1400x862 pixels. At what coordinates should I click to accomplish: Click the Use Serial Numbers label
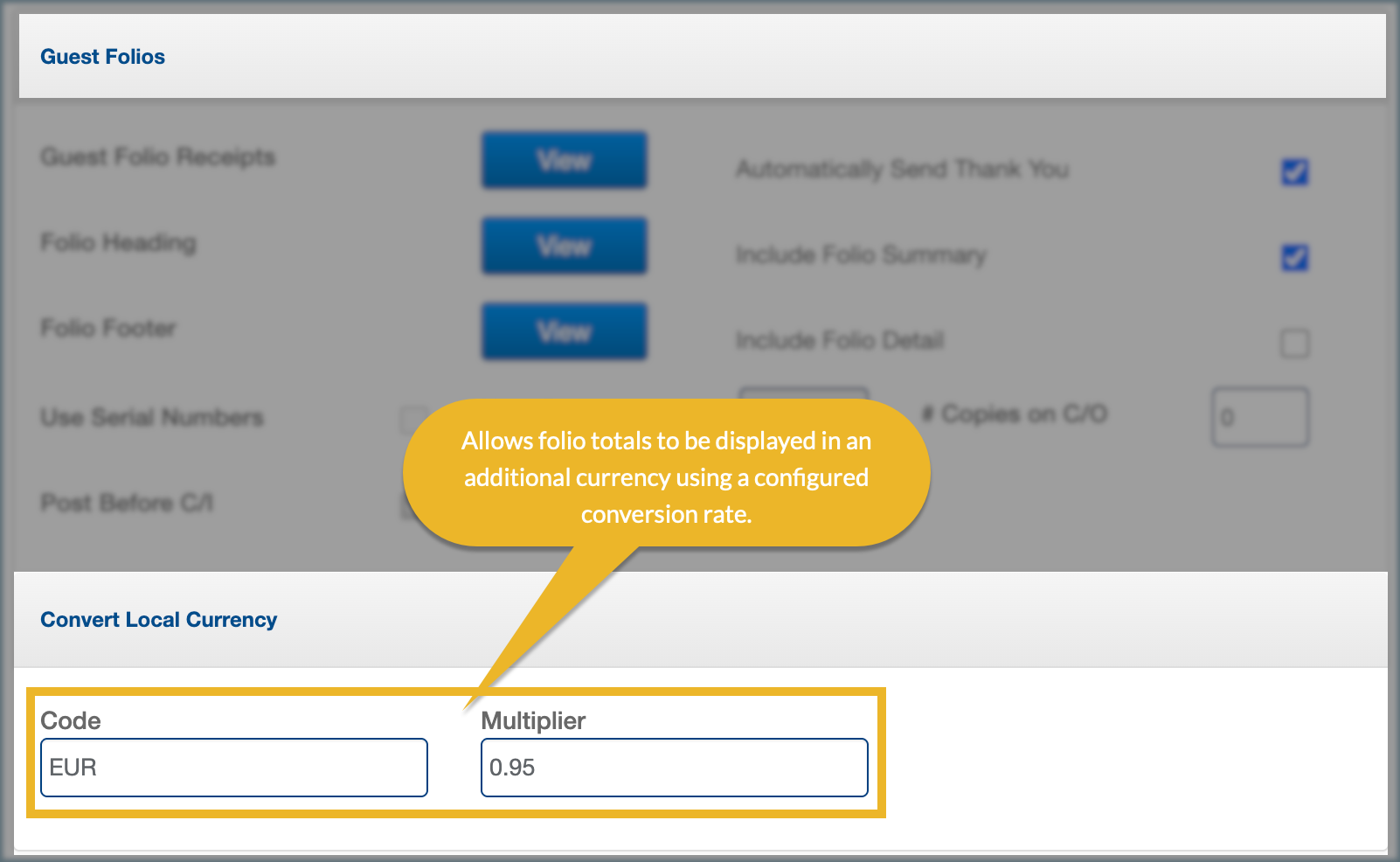point(151,417)
